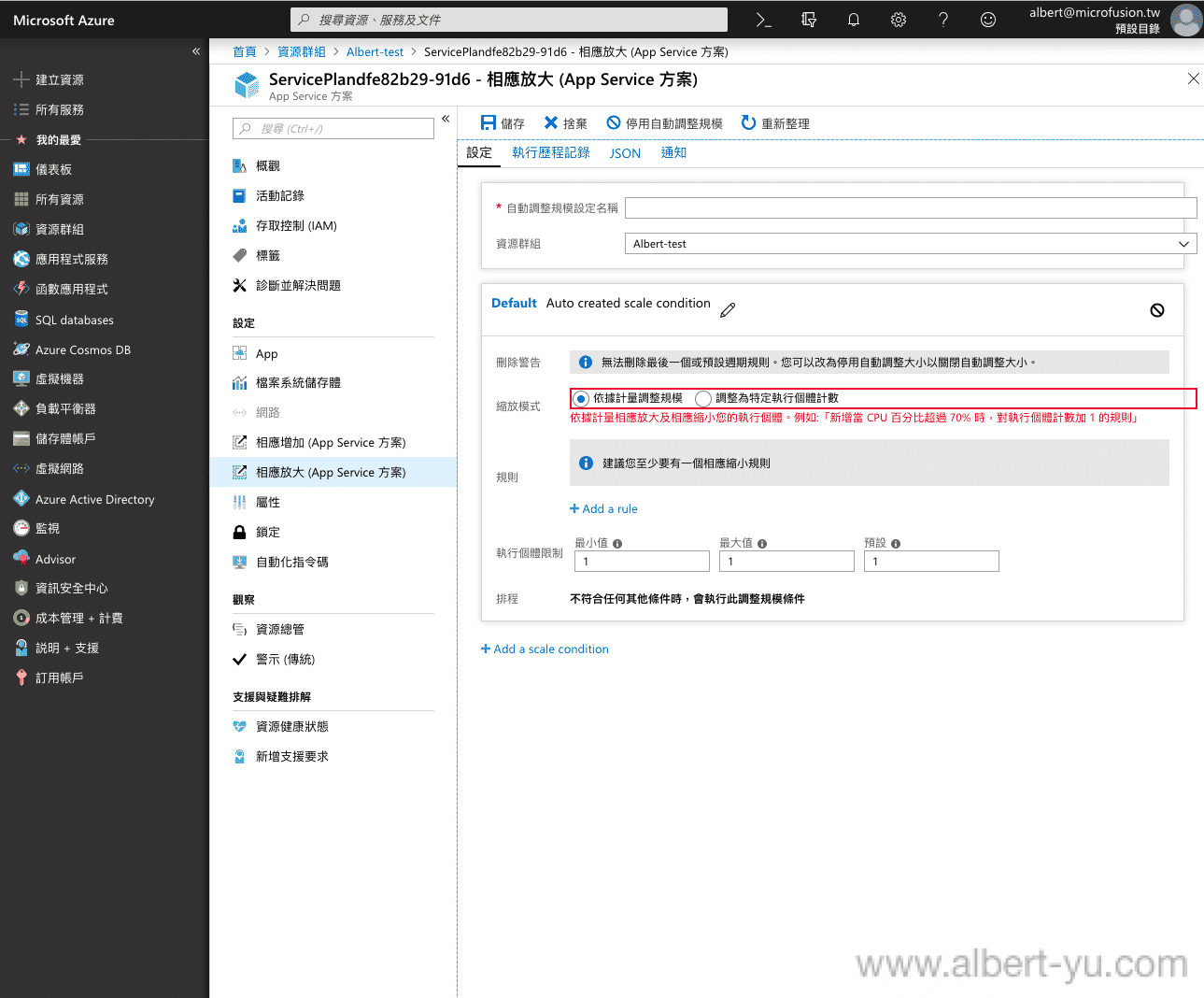1204x998 pixels.
Task: Click the disable icon on Default condition
Action: (1157, 310)
